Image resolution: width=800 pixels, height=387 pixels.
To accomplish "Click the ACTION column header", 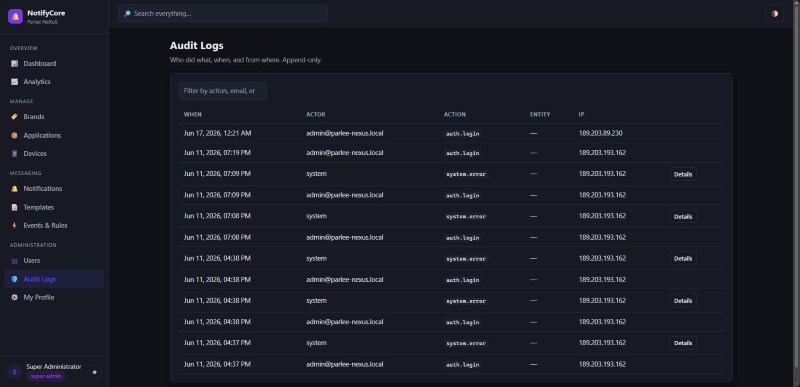I will (455, 115).
